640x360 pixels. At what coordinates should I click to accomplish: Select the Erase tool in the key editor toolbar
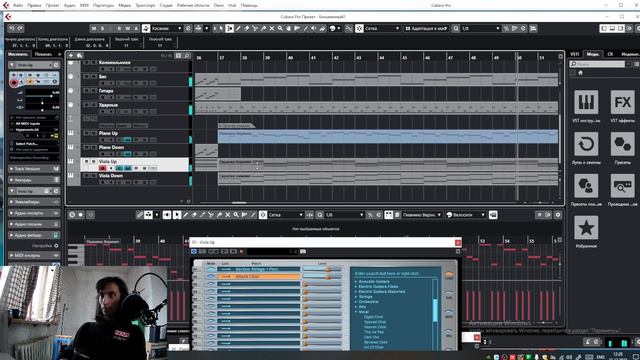(x=194, y=215)
